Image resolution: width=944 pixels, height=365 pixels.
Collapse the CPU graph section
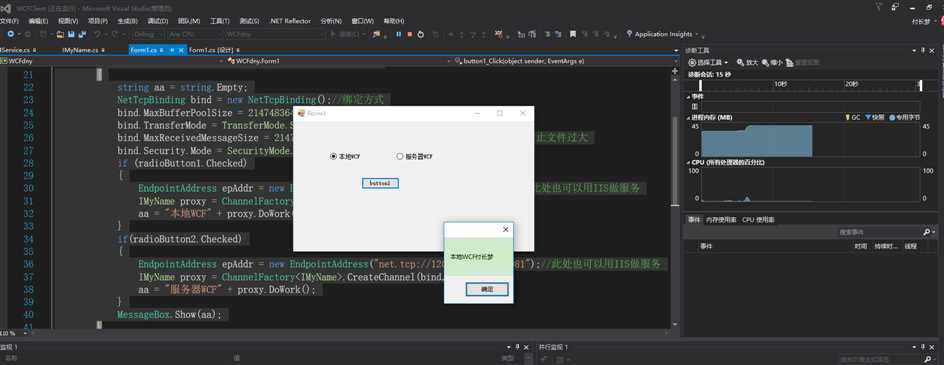point(689,163)
